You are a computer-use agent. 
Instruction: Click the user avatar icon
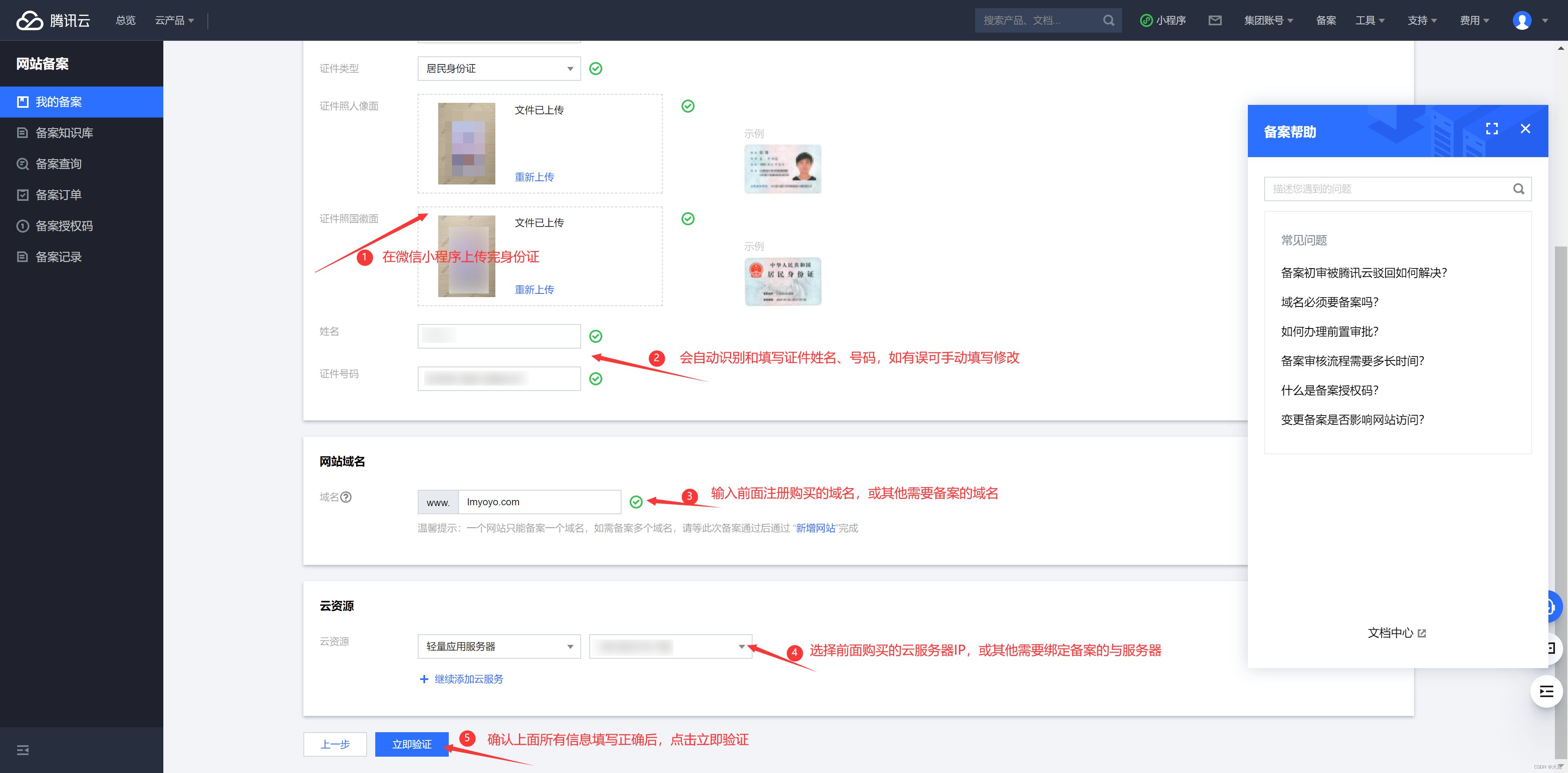[x=1522, y=20]
